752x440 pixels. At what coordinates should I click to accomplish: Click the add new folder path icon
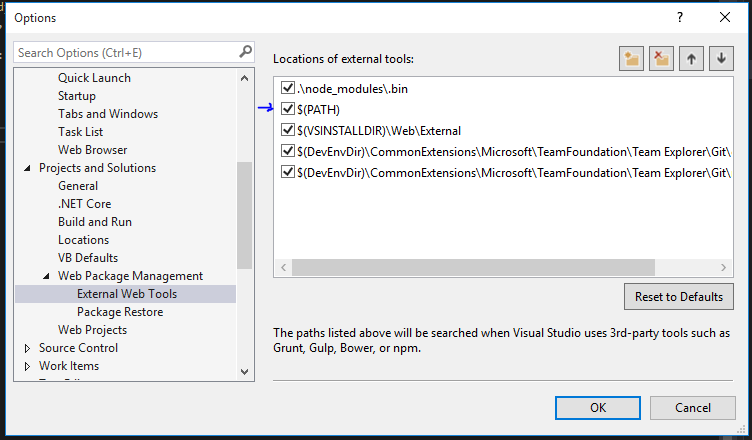631,59
